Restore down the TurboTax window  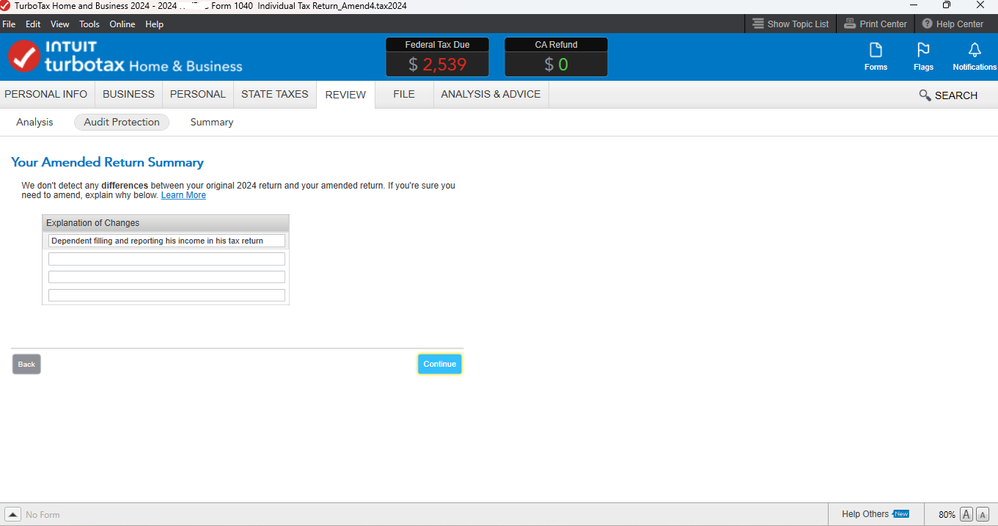[946, 6]
